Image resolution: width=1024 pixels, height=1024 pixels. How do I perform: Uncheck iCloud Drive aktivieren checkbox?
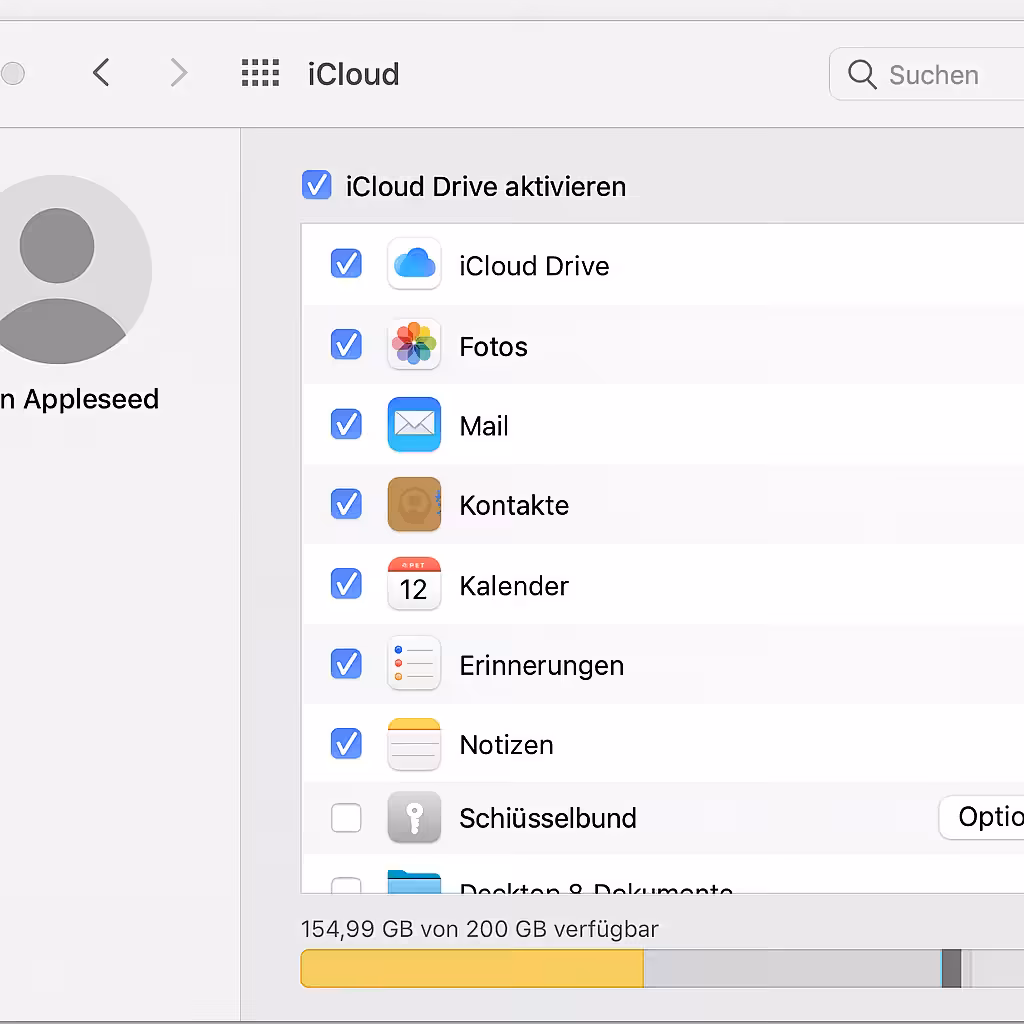pos(317,185)
